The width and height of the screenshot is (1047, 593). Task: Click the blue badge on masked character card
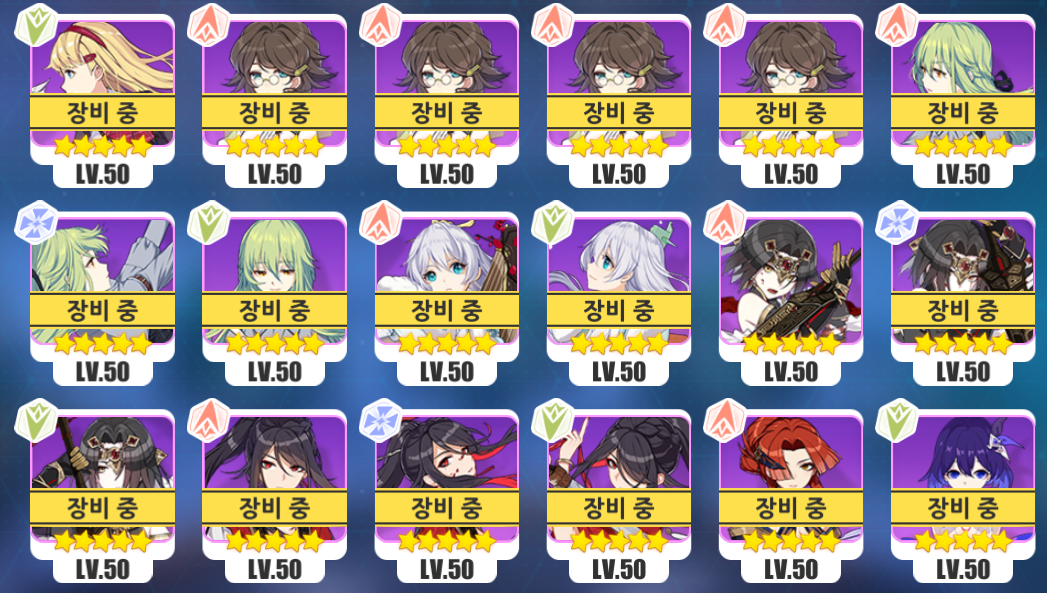point(897,222)
